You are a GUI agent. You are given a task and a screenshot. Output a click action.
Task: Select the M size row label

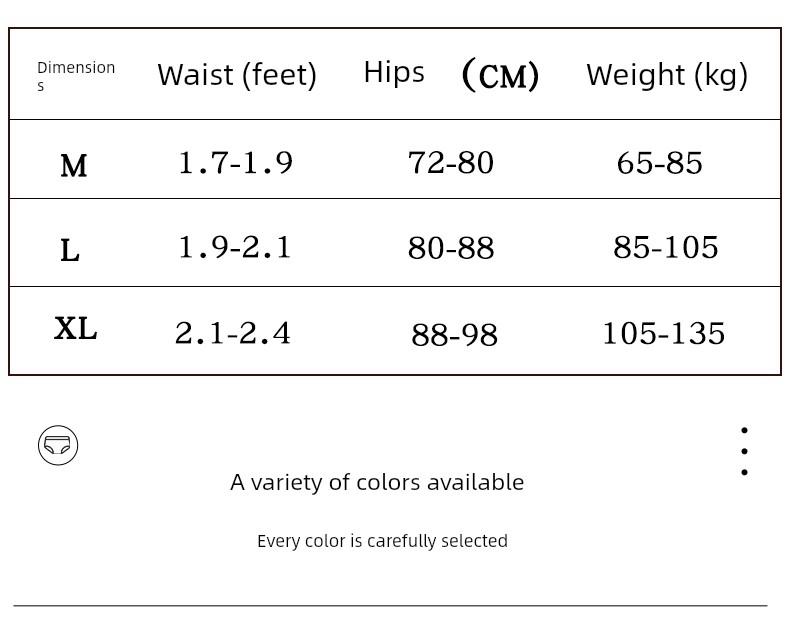coord(74,165)
